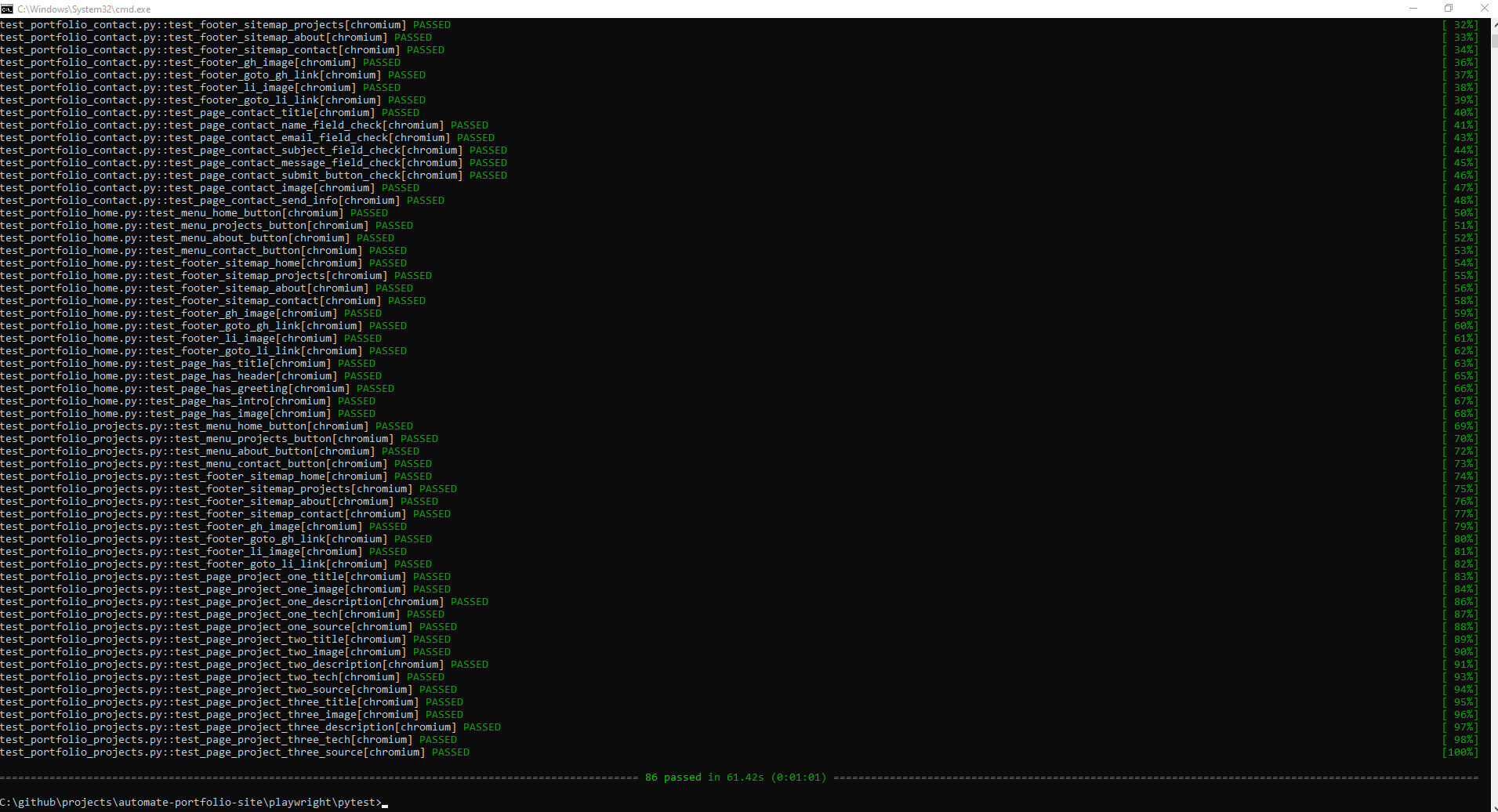Click the test_portfolio_home.py::test_menu_projects_button line

(206, 226)
